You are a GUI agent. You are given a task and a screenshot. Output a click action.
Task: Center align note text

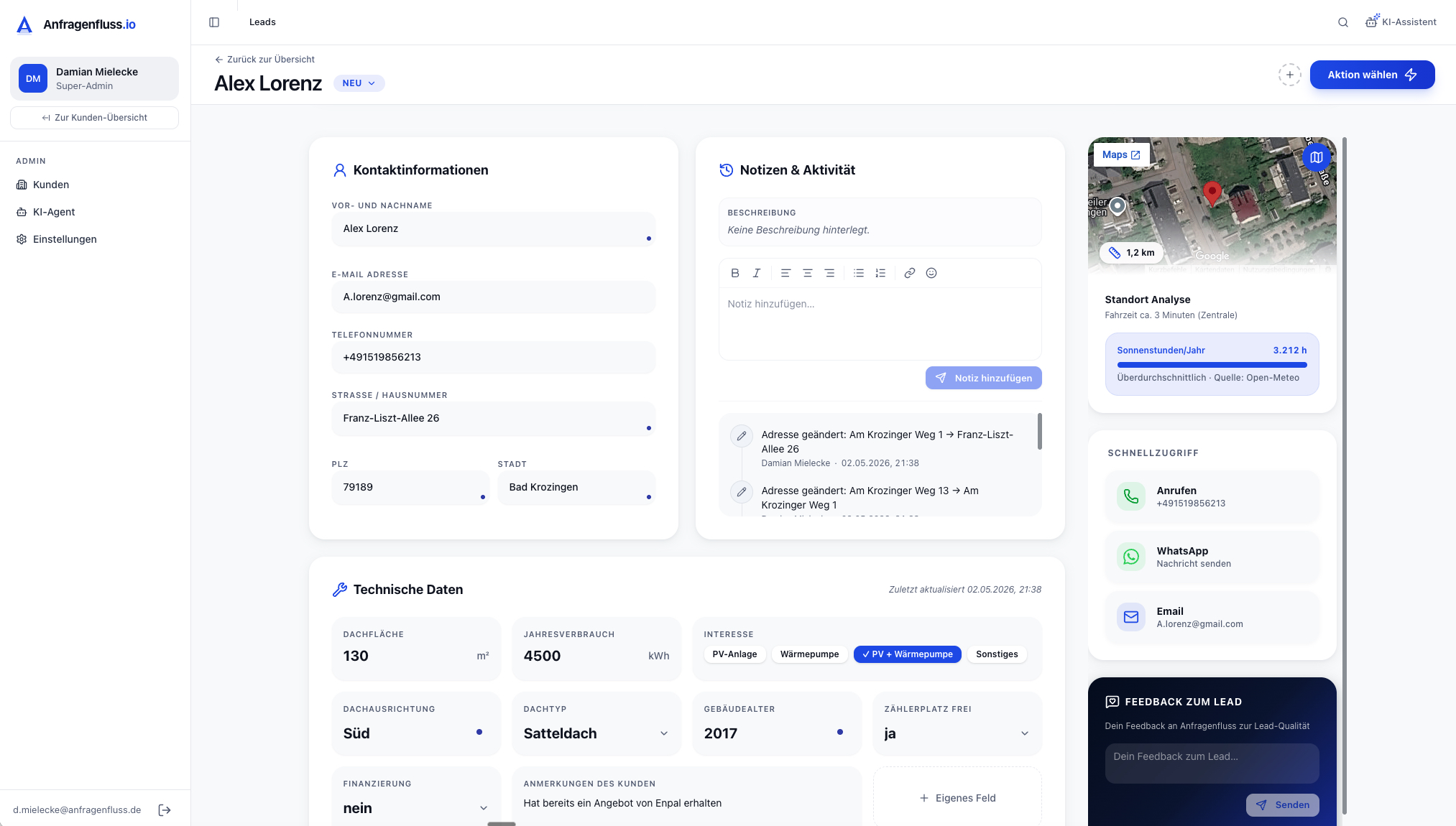click(x=807, y=273)
